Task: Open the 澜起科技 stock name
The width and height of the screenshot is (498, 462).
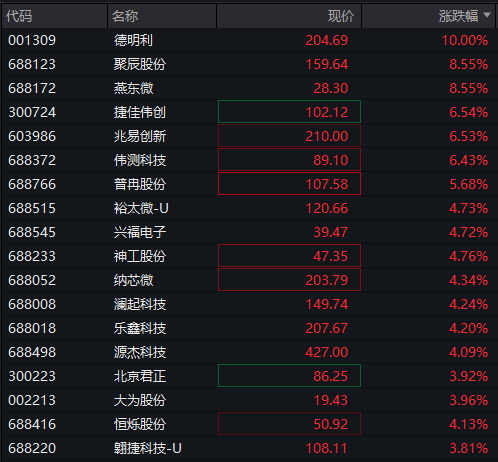Action: [140, 304]
